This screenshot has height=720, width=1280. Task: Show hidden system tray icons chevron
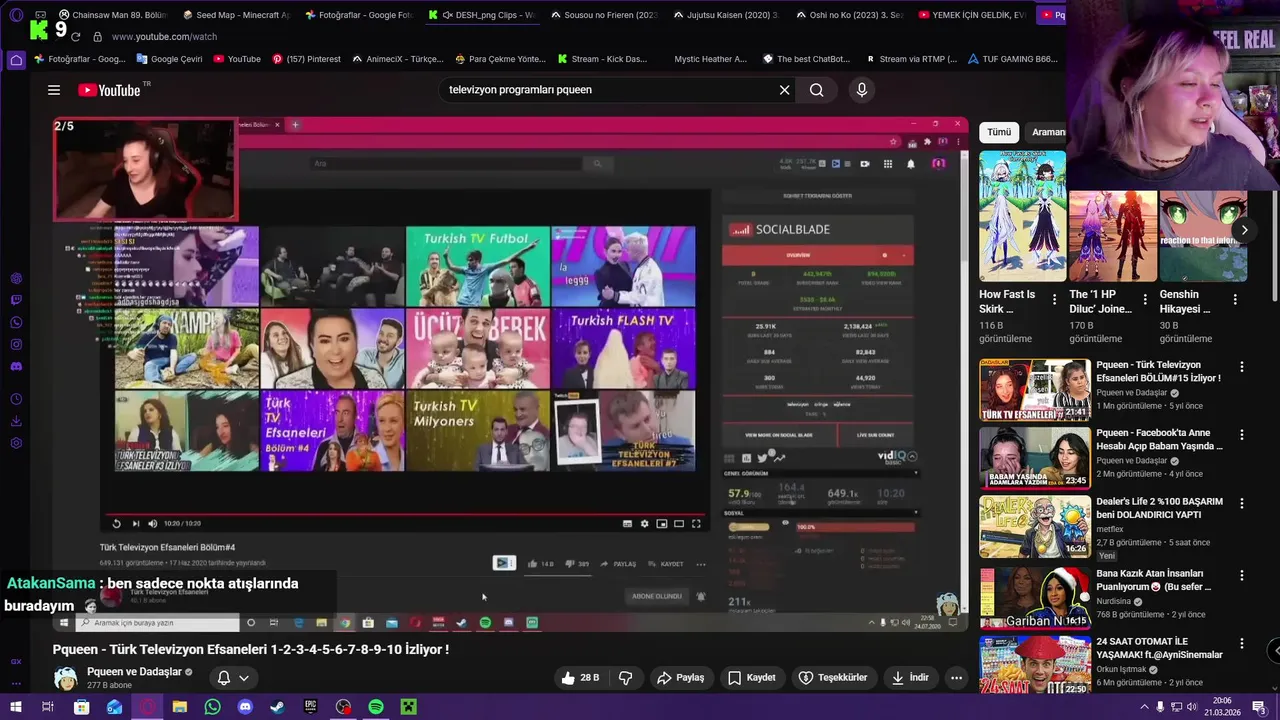tap(1145, 707)
